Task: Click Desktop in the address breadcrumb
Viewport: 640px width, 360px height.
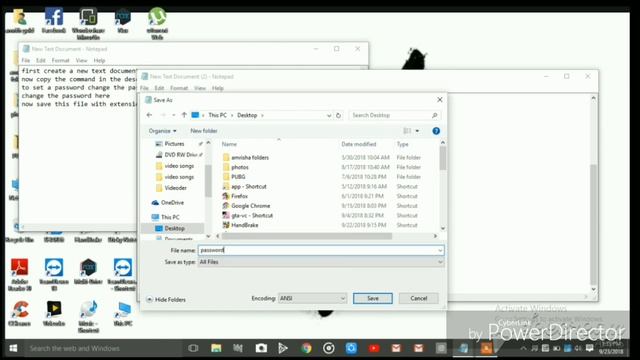Action: tap(247, 116)
